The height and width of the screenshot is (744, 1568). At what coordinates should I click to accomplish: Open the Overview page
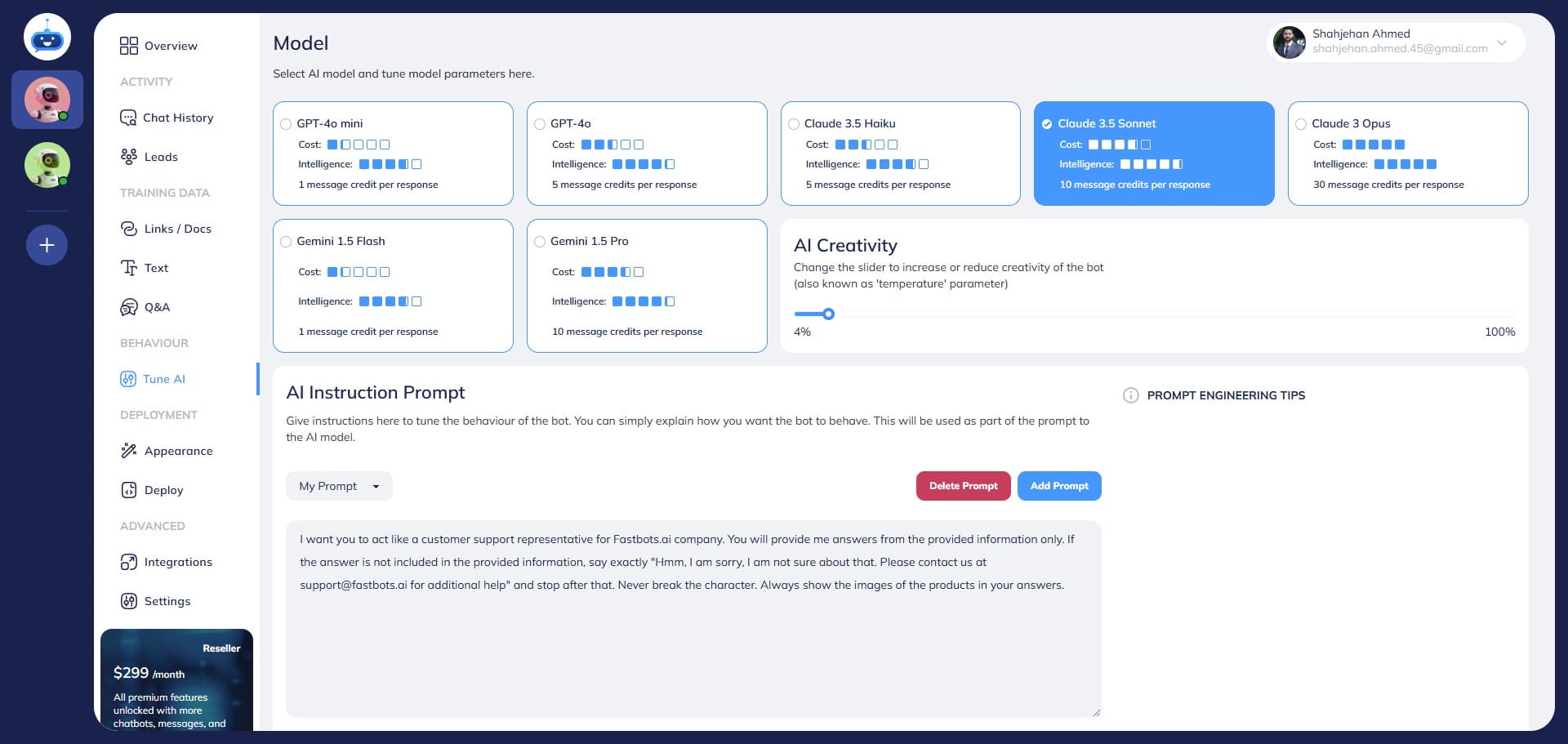coord(171,46)
